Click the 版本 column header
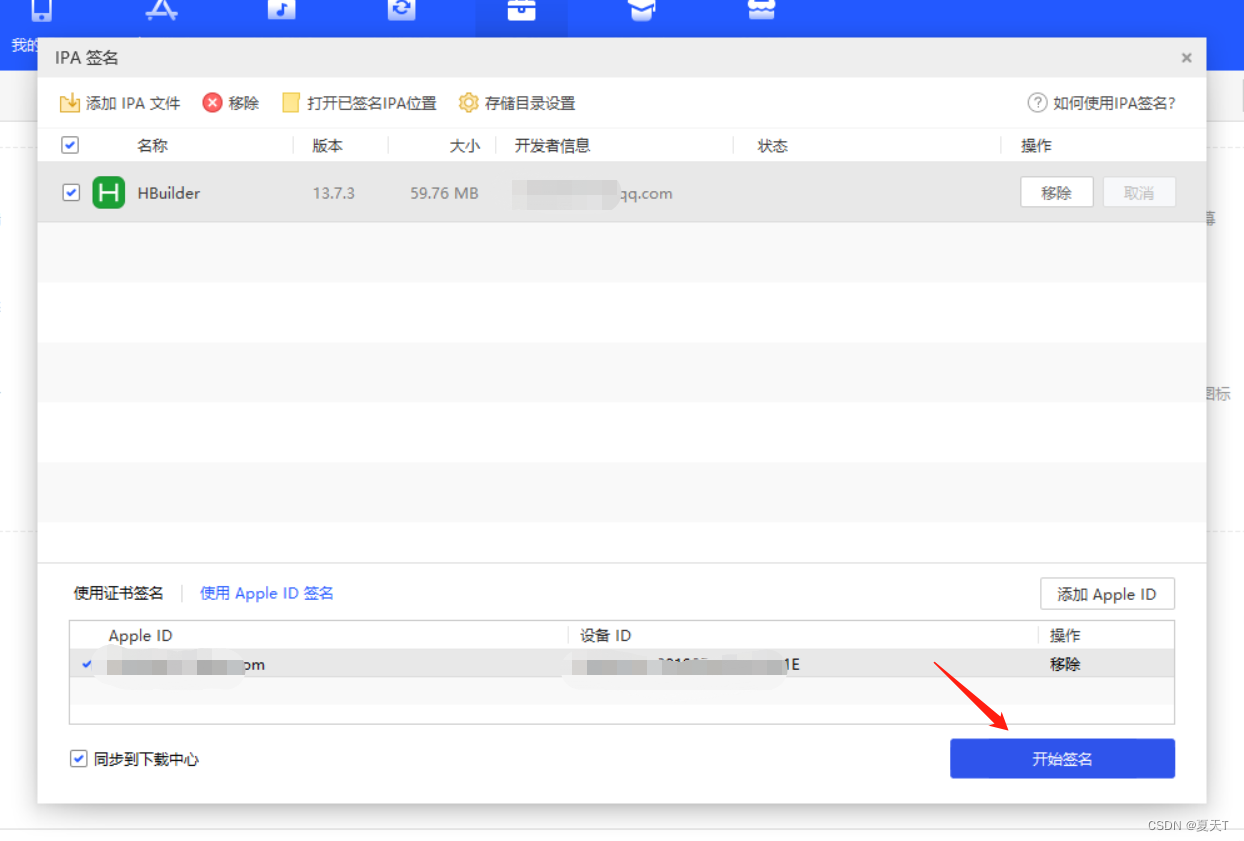 tap(328, 146)
